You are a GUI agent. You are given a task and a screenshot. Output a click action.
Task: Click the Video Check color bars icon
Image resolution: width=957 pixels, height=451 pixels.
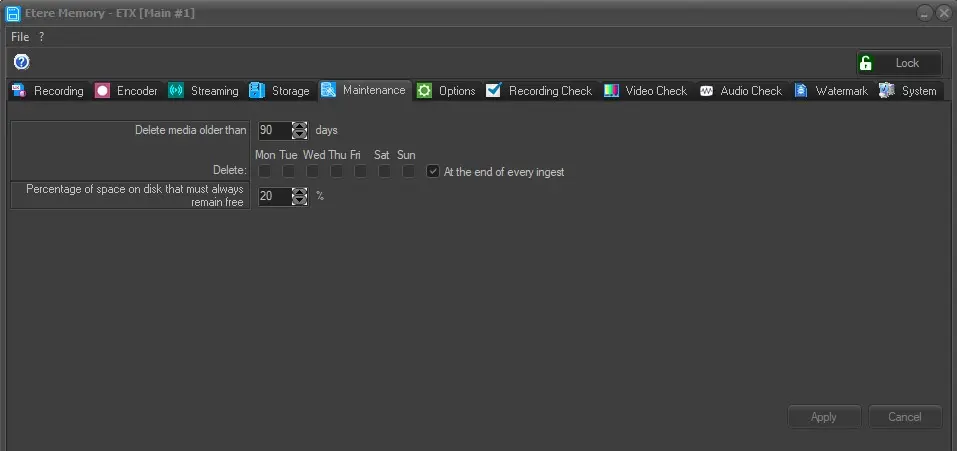[611, 91]
